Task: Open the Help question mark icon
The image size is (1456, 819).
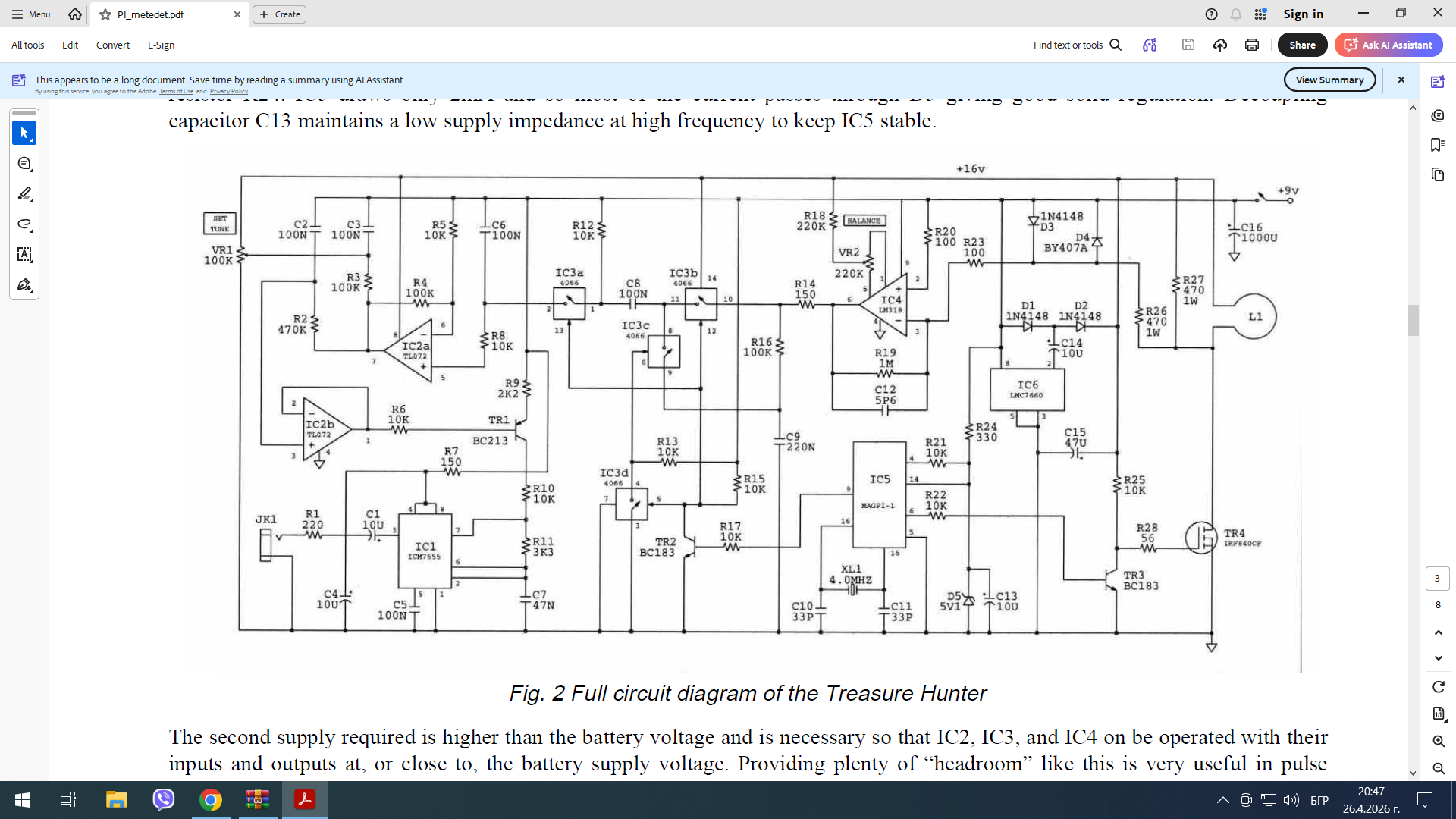Action: [1211, 14]
